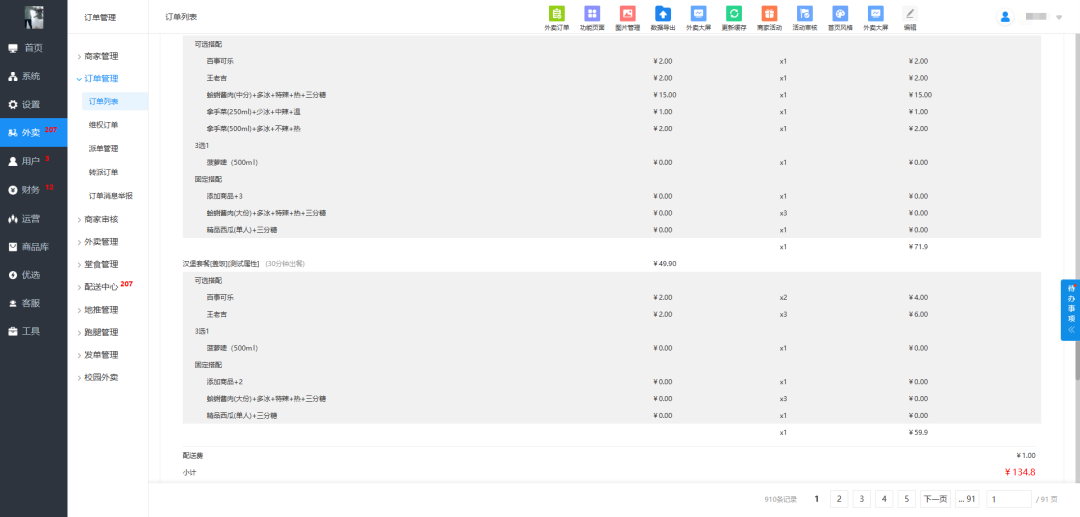Open 图片管理 from the top toolbar
The image size is (1080, 517).
tap(627, 15)
